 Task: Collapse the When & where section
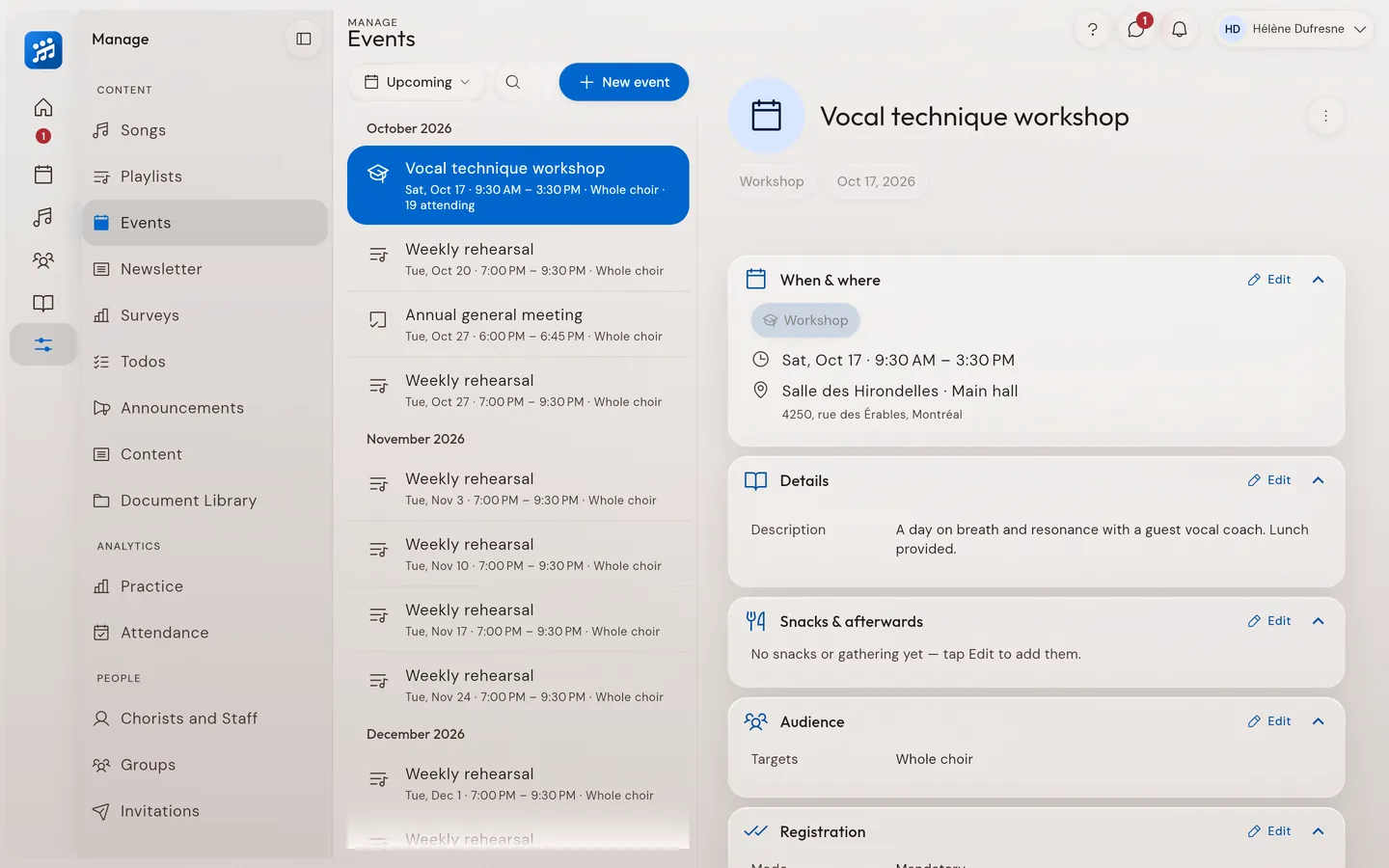(x=1318, y=280)
